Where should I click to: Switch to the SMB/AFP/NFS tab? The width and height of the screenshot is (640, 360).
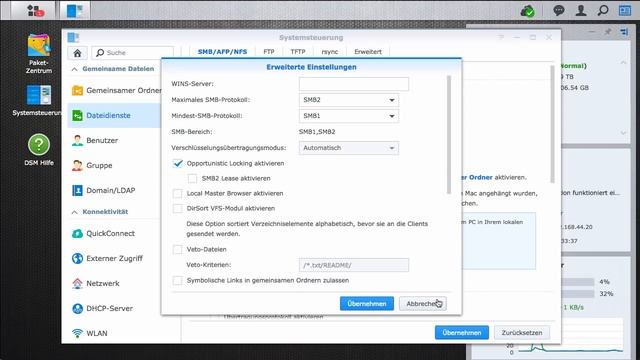coord(222,52)
